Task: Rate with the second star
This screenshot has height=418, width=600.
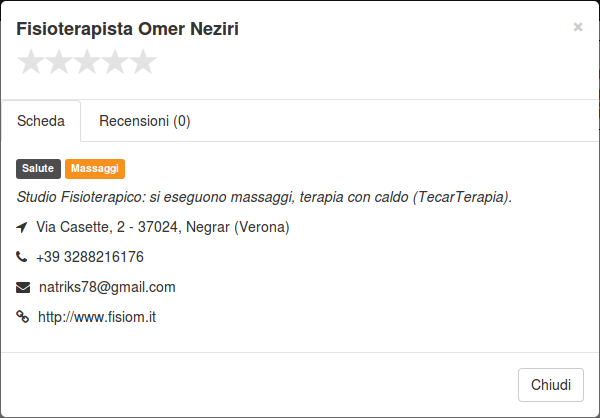Action: click(59, 62)
